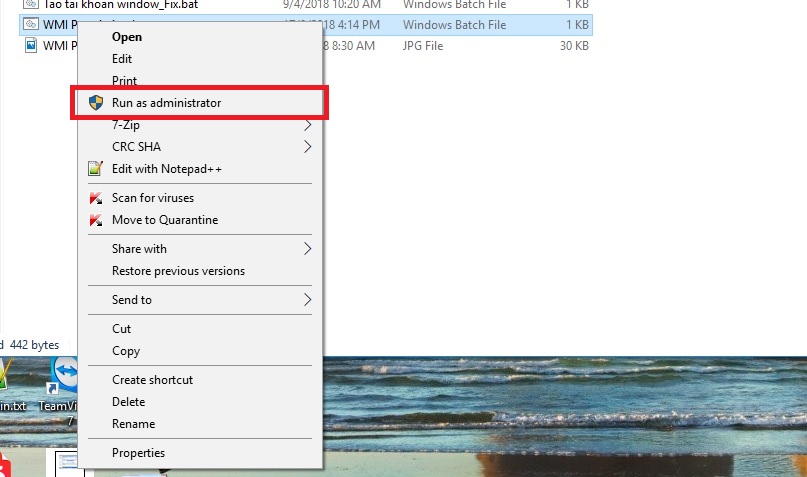
Task: Open Properties from the context menu
Action: pos(138,453)
